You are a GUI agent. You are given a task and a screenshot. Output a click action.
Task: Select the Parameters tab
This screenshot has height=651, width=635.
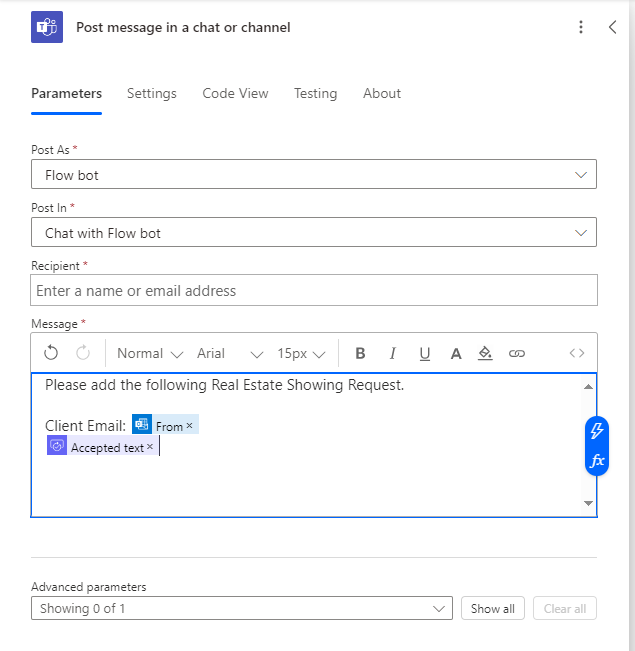point(66,93)
